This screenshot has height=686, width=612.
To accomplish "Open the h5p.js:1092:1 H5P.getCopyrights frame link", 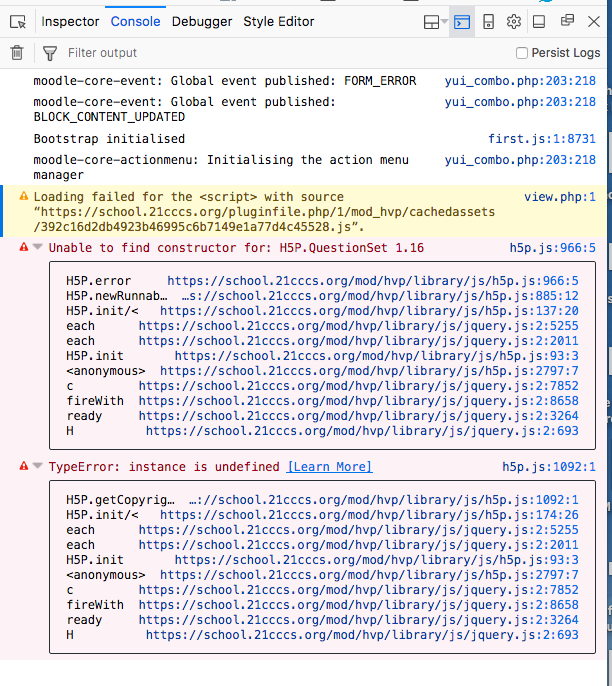I will point(384,500).
